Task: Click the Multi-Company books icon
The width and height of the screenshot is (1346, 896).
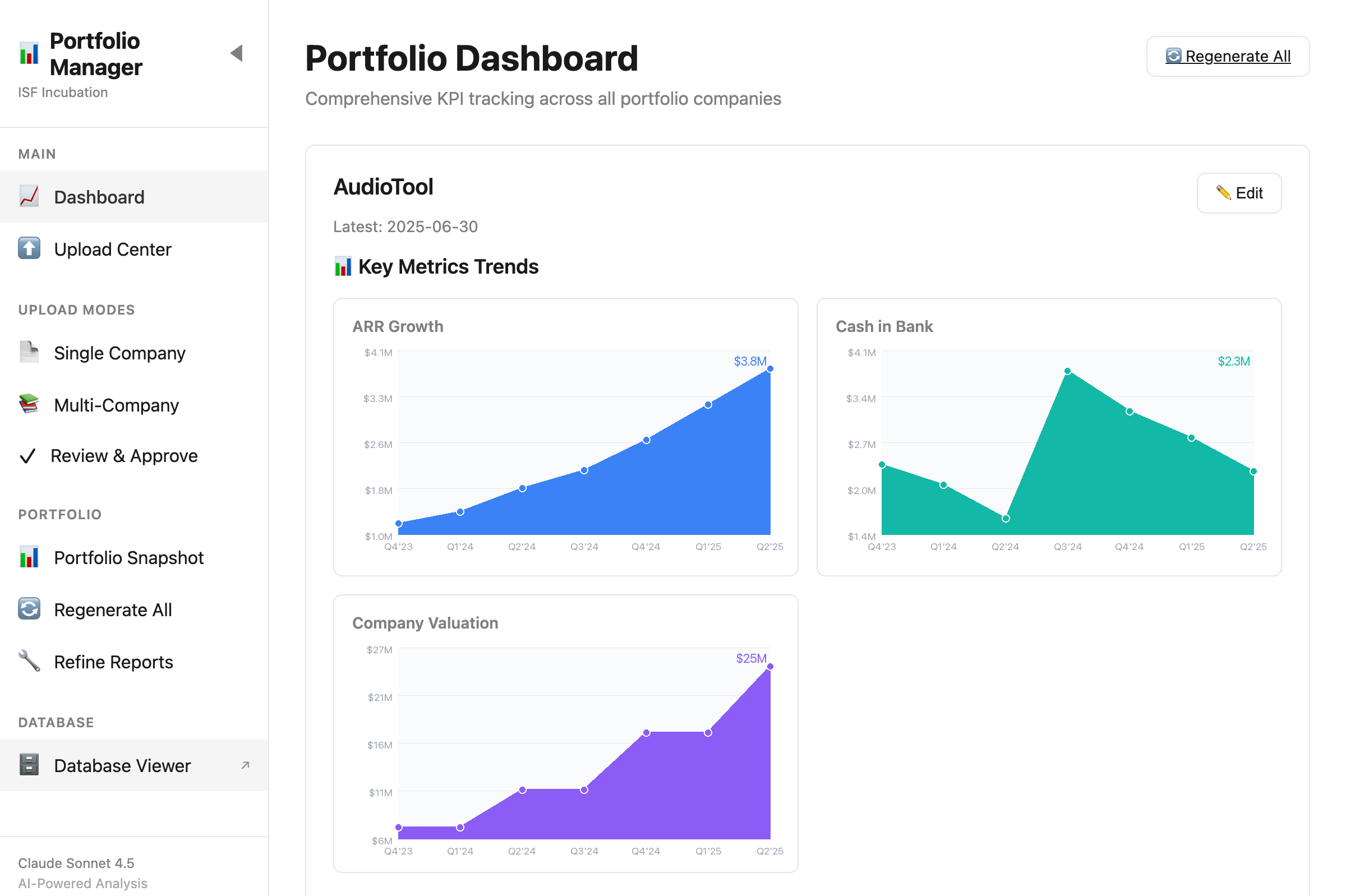Action: point(29,404)
